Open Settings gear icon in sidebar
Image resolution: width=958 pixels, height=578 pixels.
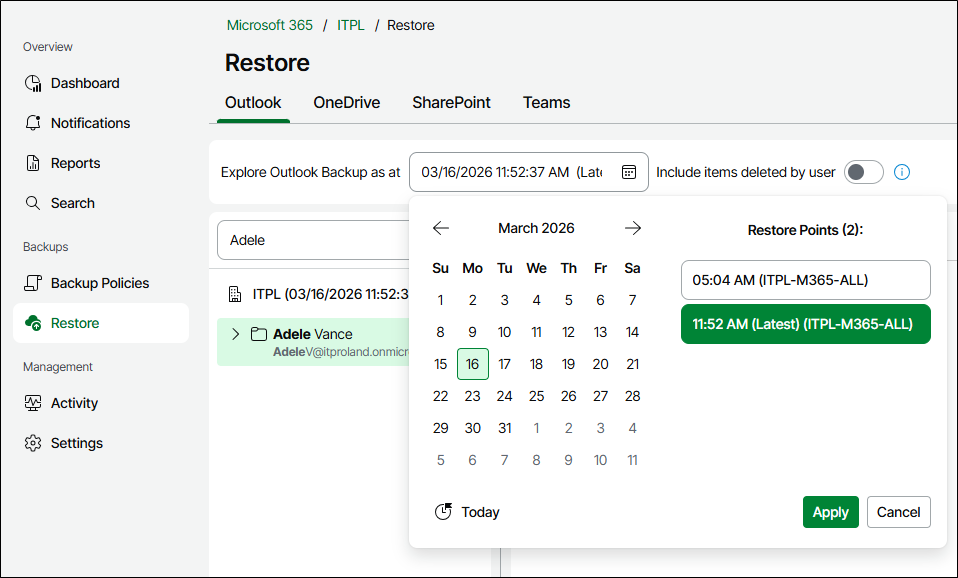[x=33, y=443]
